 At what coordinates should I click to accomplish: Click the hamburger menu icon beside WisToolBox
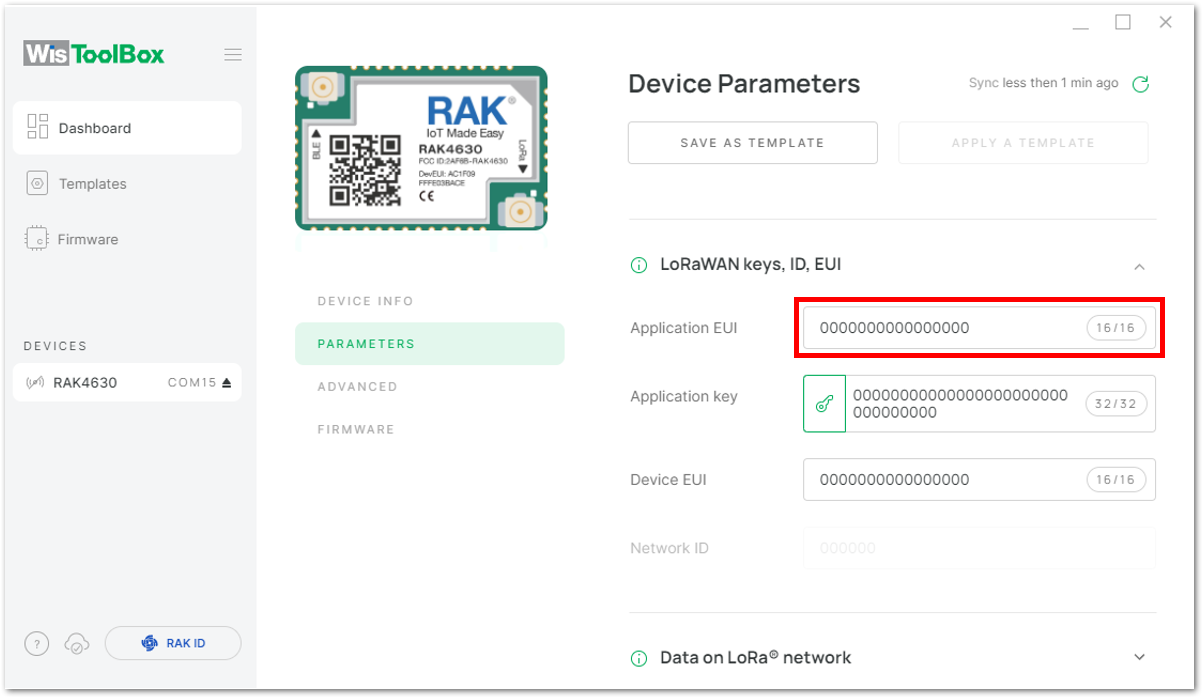click(x=233, y=54)
